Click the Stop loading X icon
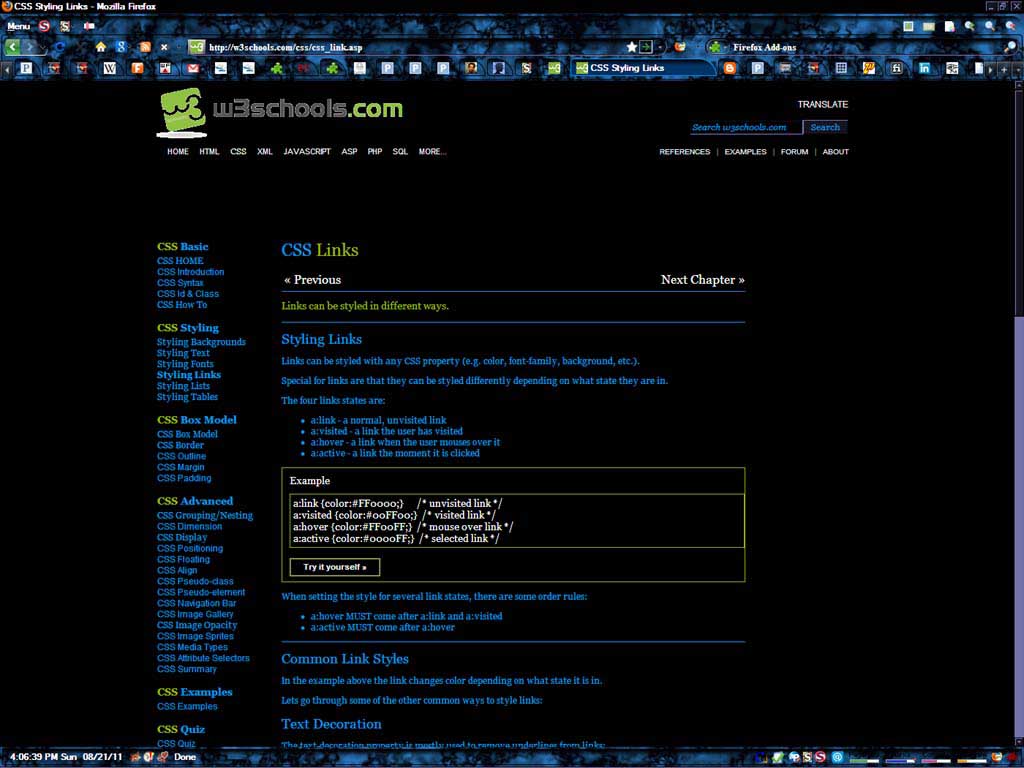This screenshot has height=768, width=1024. [164, 47]
